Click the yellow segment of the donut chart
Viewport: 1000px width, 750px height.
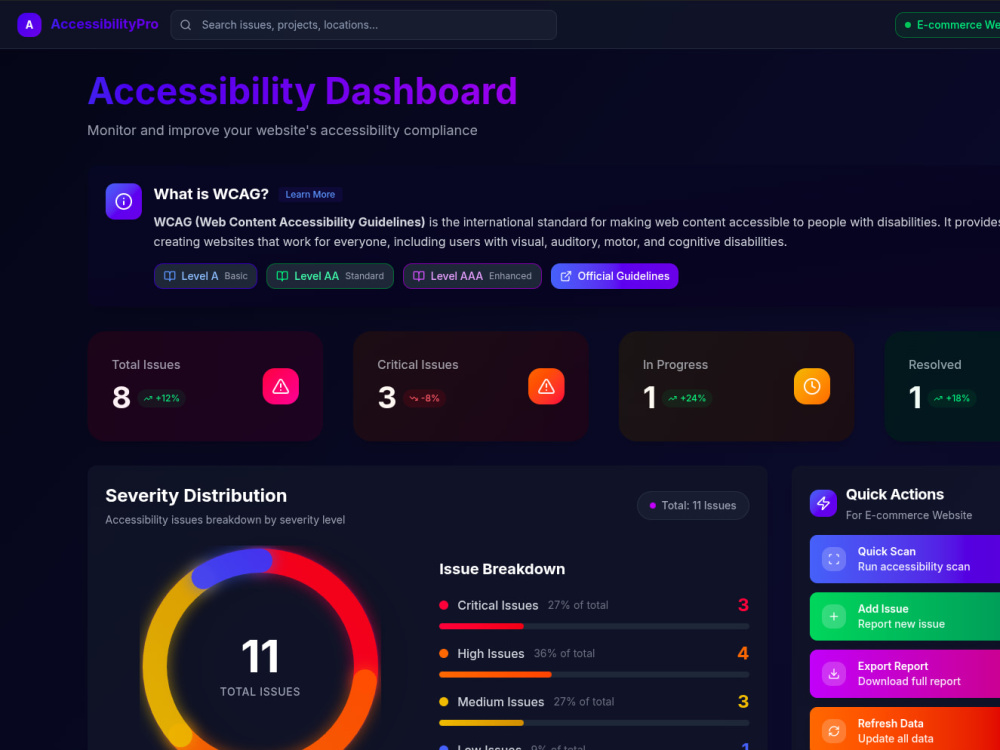[158, 657]
